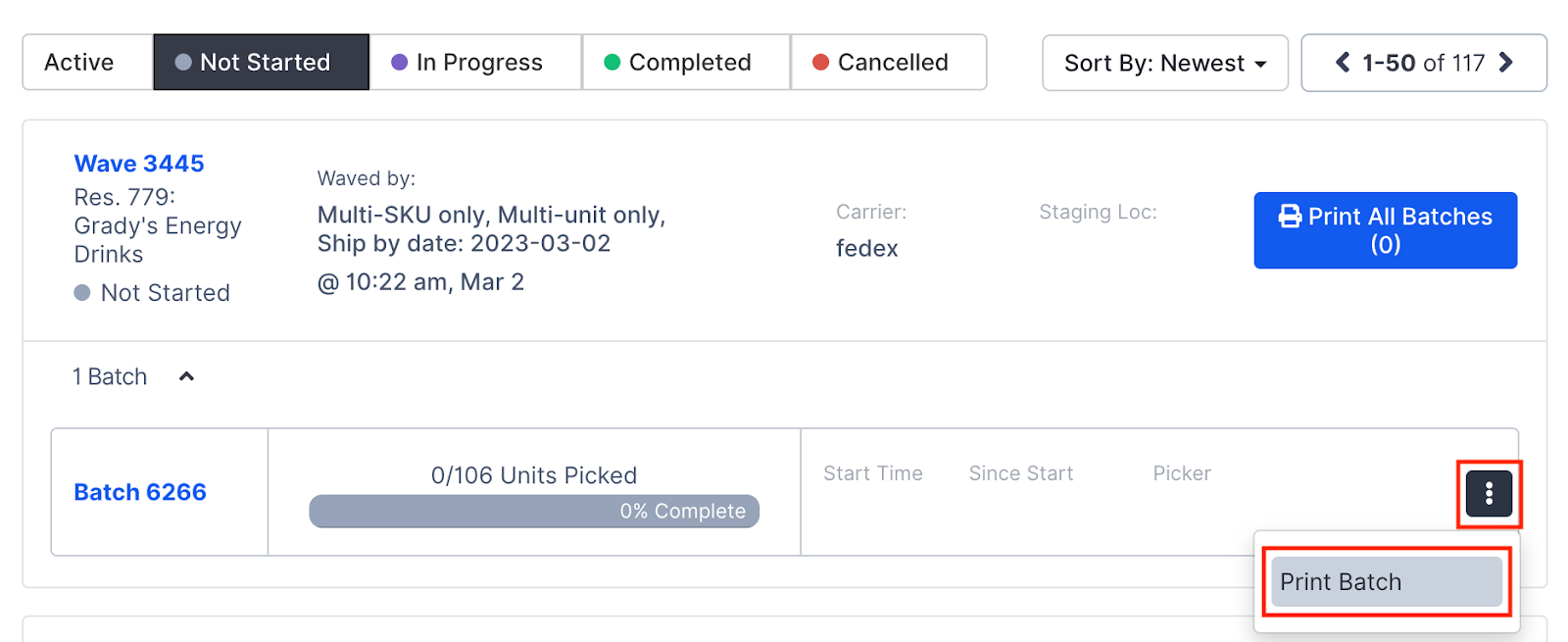This screenshot has width=1568, height=642.
Task: Collapse the 1 Batch section
Action: pos(186,375)
